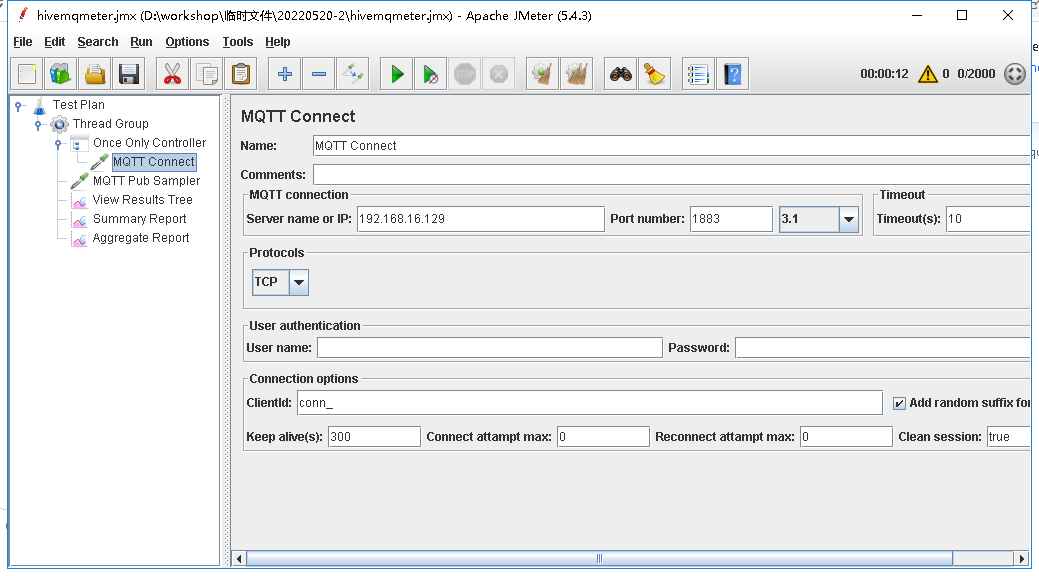1039x576 pixels.
Task: Open the Options menu
Action: (x=187, y=42)
